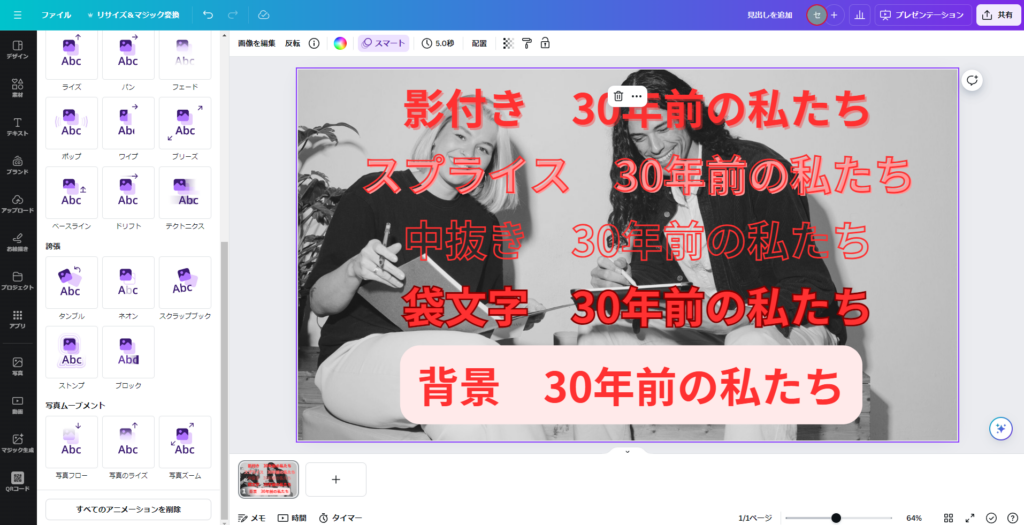Screen dimensions: 1024x525
Task: Toggle the grid view at bottom right
Action: (x=948, y=518)
